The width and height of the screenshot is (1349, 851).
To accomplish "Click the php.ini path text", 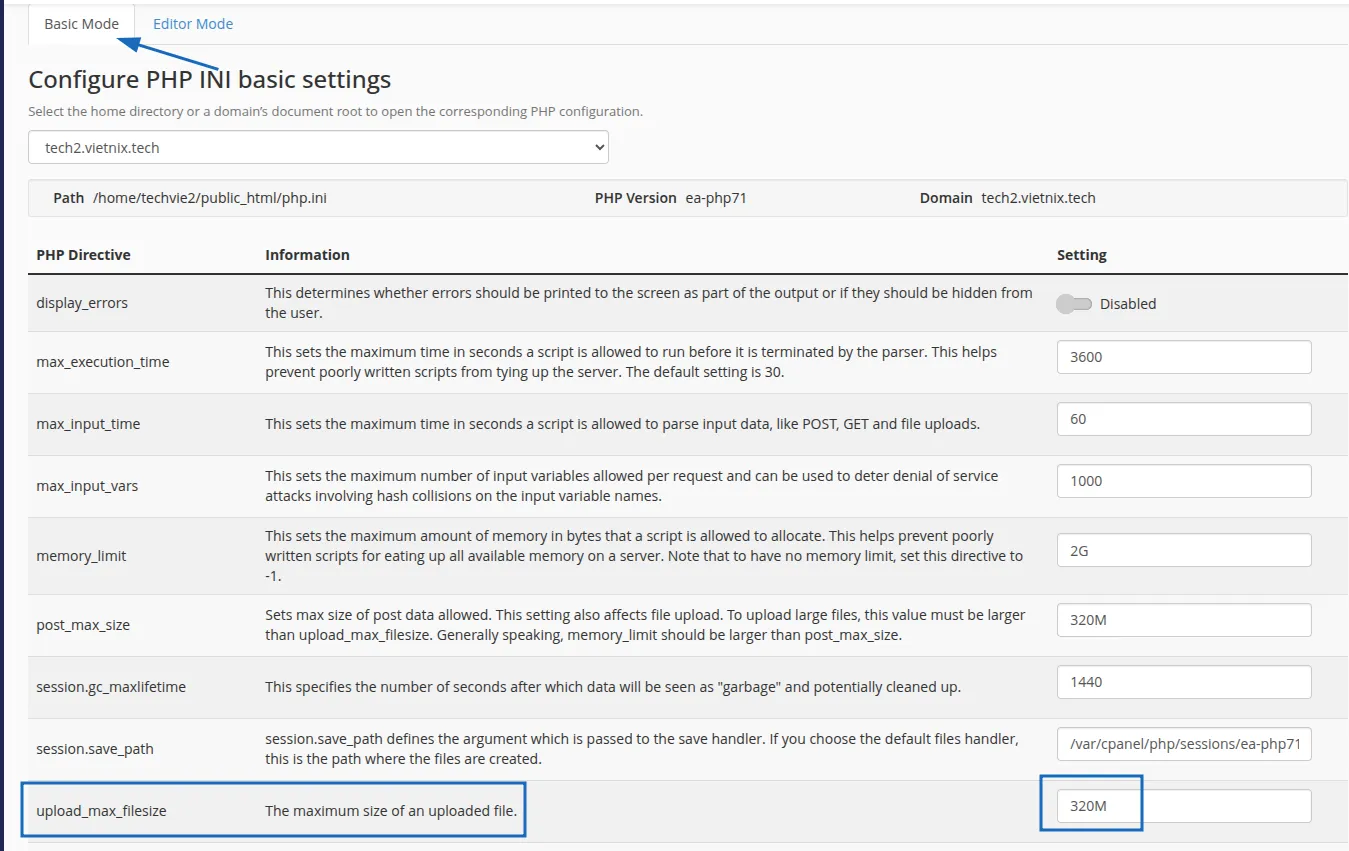I will (x=209, y=198).
